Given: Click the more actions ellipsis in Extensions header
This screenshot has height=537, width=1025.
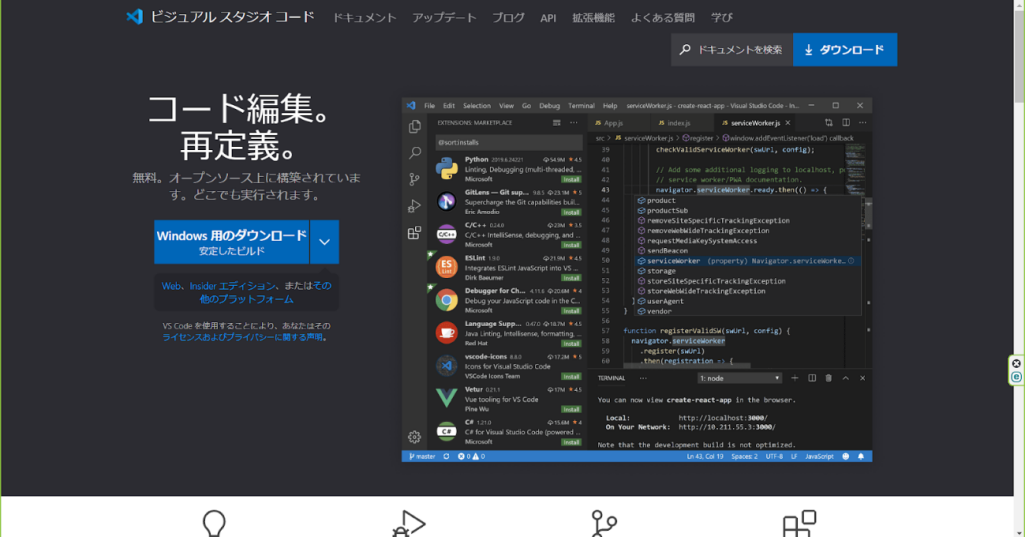Looking at the screenshot, I should (x=573, y=123).
